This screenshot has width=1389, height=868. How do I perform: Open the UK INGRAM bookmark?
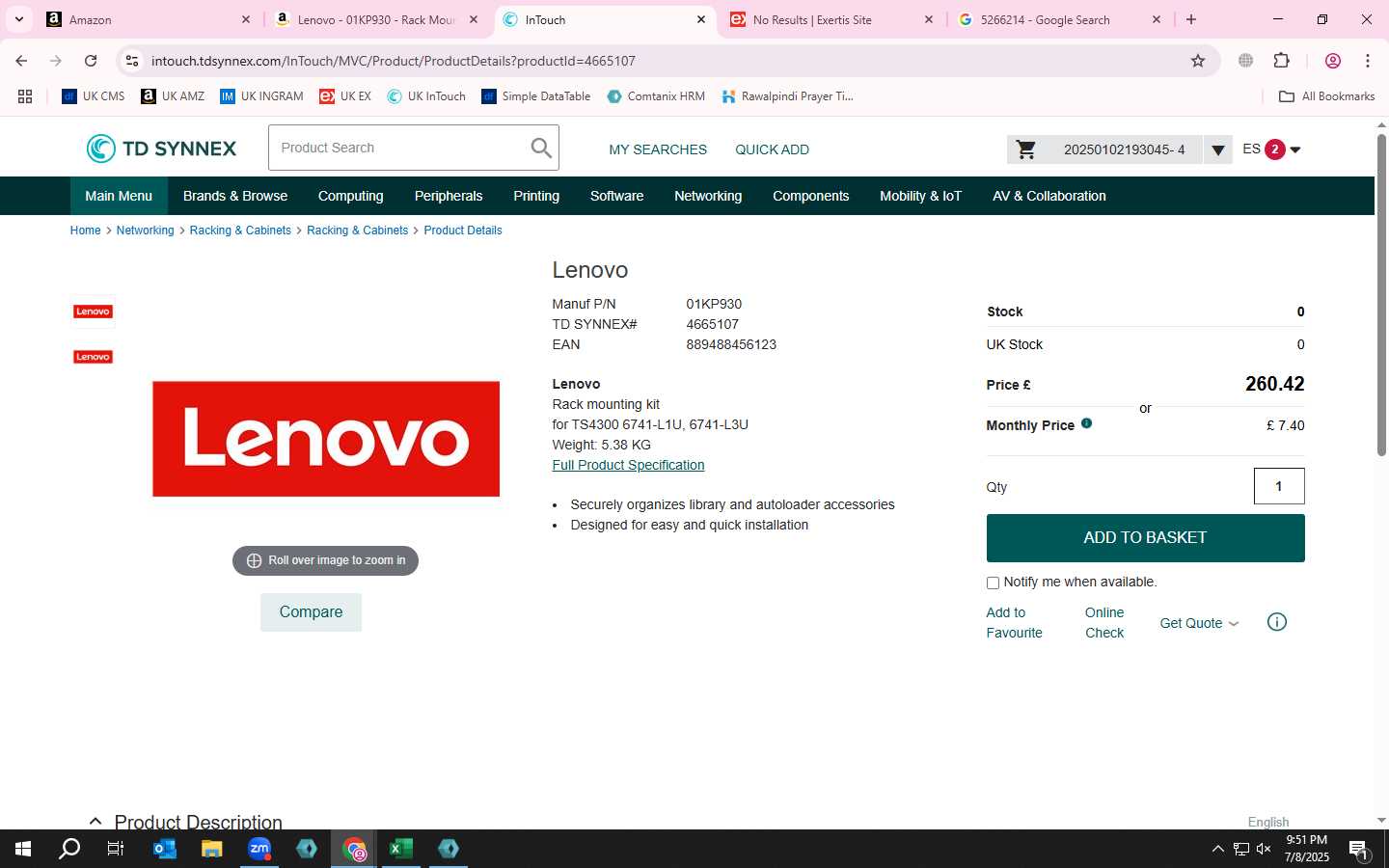[261, 96]
